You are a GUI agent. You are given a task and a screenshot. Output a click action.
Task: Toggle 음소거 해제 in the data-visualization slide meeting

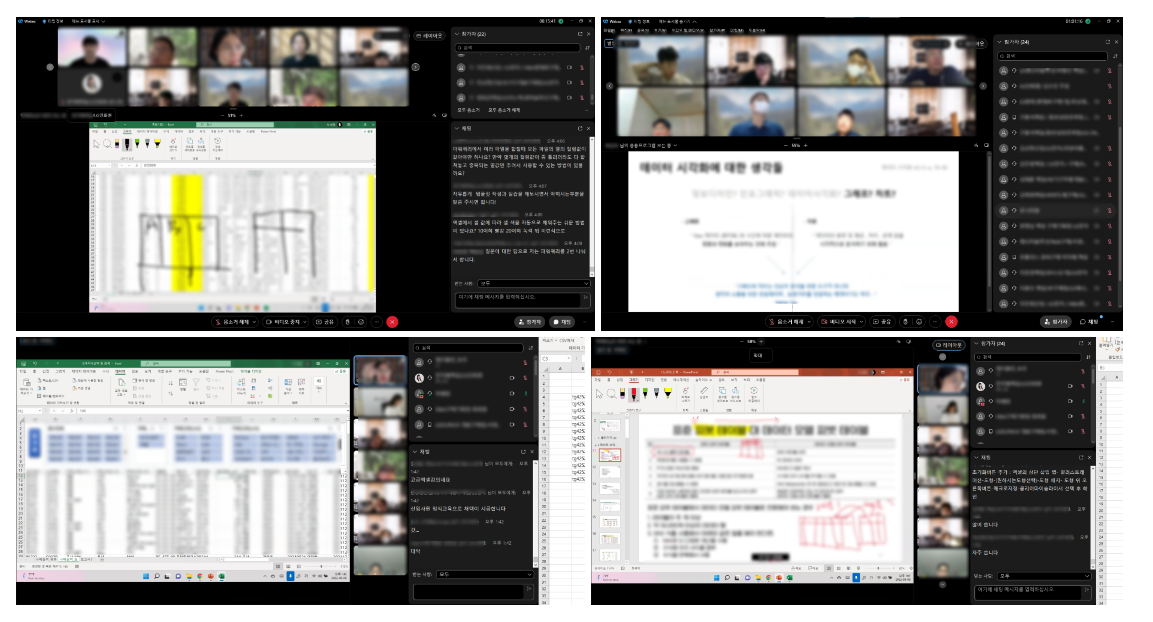tap(788, 322)
